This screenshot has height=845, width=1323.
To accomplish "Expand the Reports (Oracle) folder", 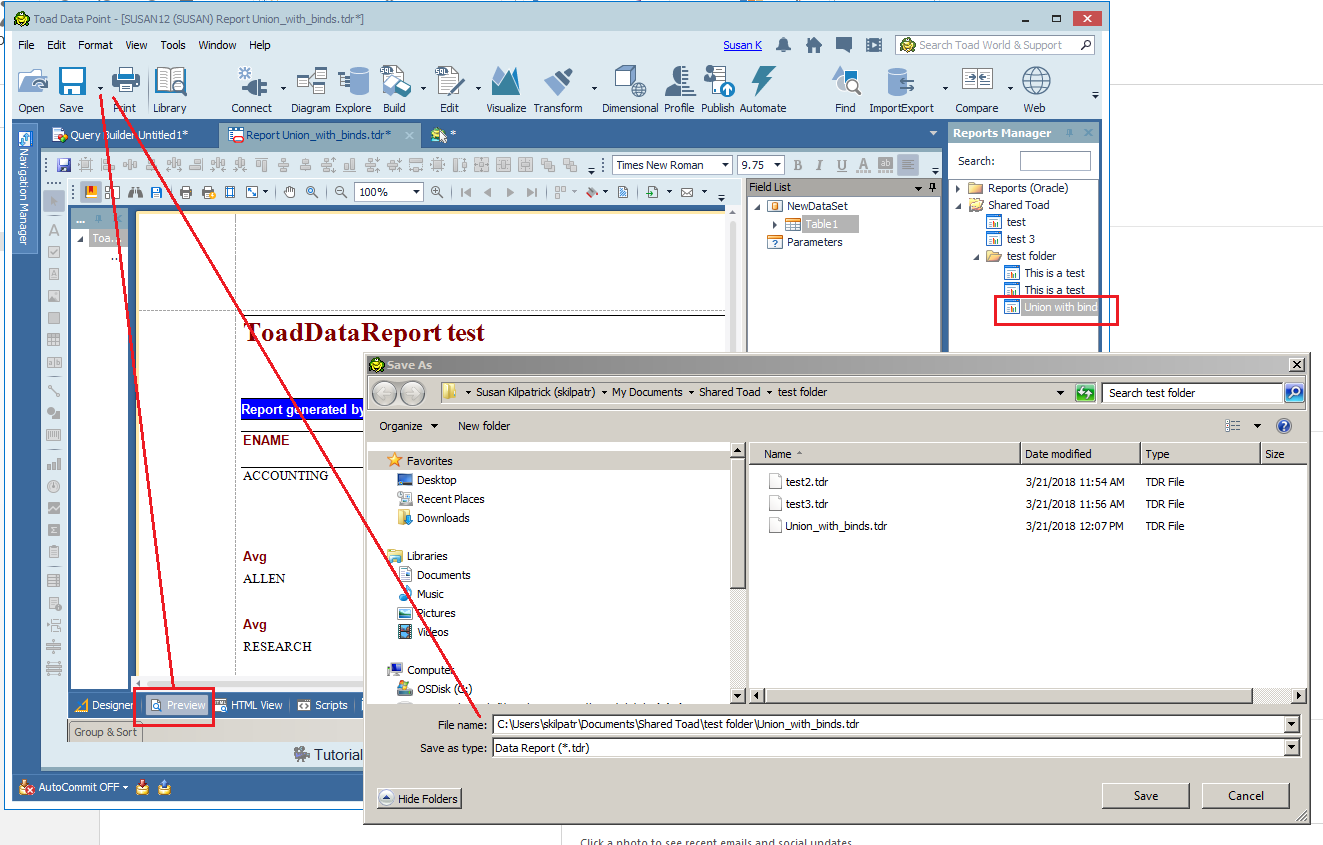I will (x=958, y=188).
